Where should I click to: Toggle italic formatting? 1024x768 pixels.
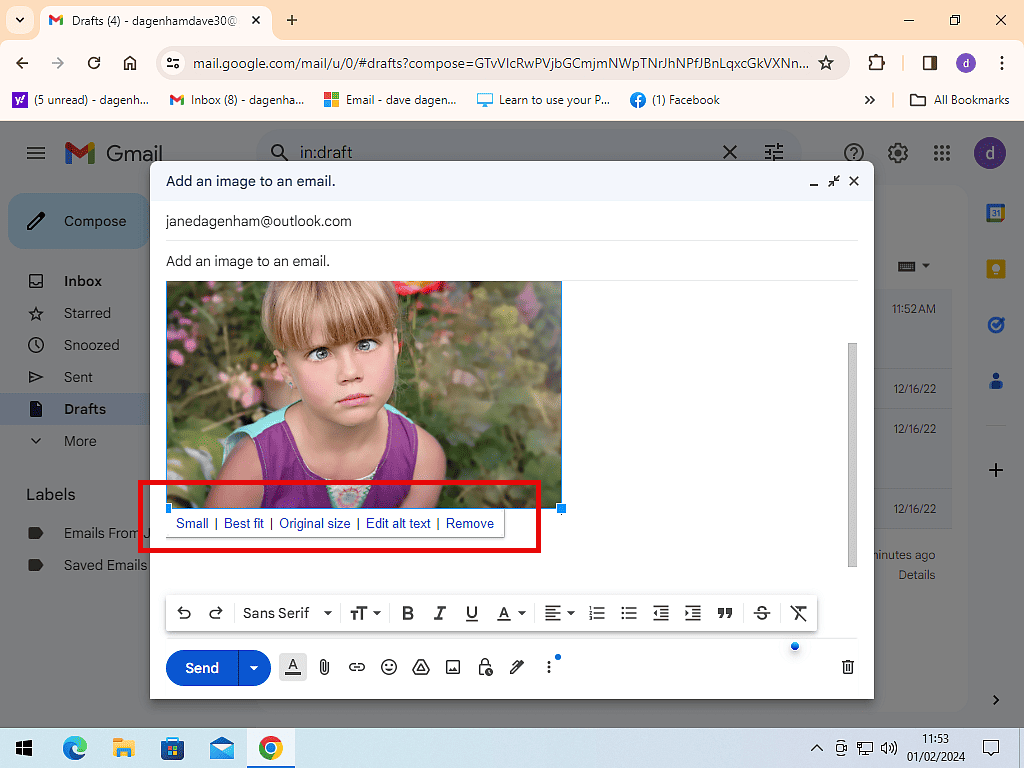click(x=440, y=613)
